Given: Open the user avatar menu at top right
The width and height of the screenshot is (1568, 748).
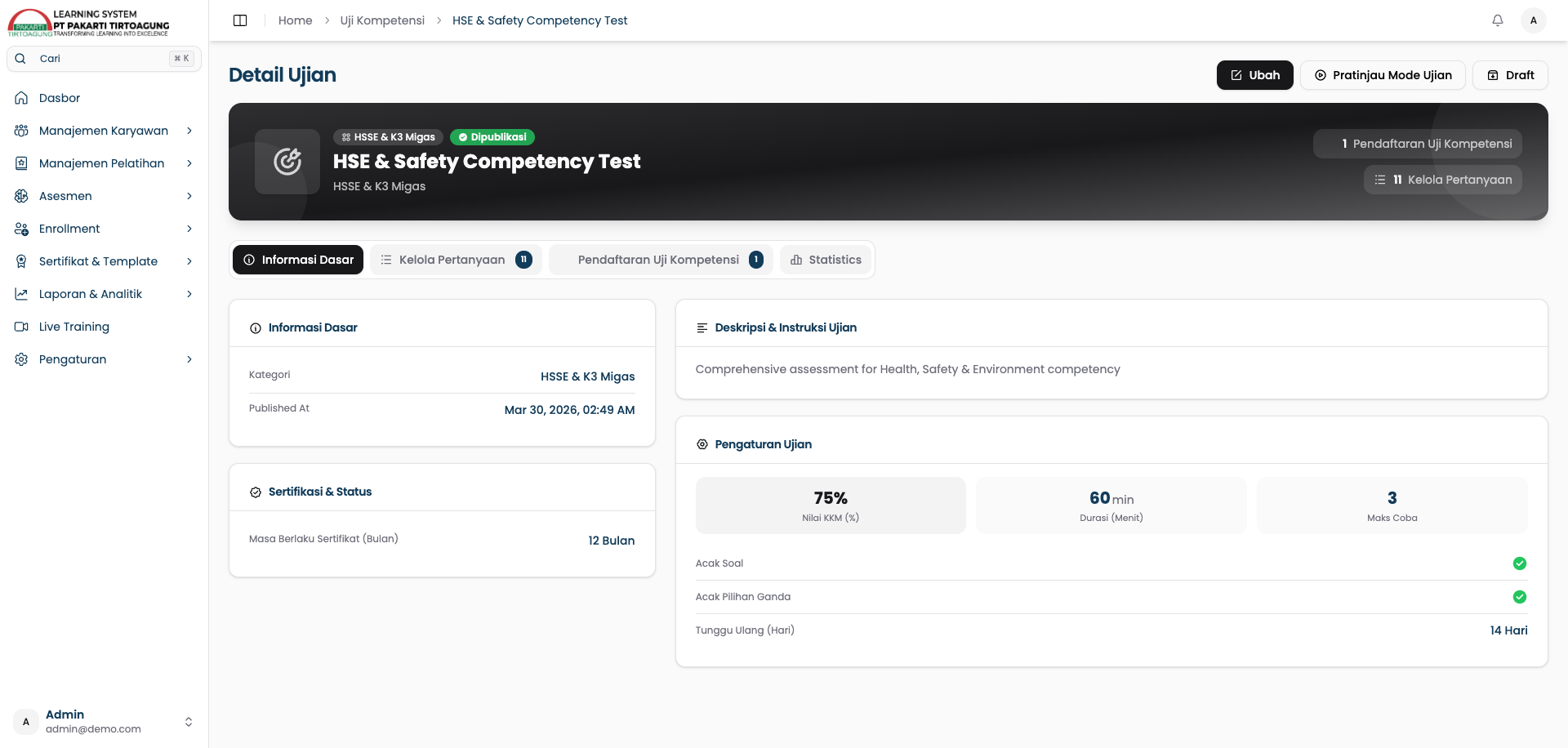Looking at the screenshot, I should [1534, 20].
